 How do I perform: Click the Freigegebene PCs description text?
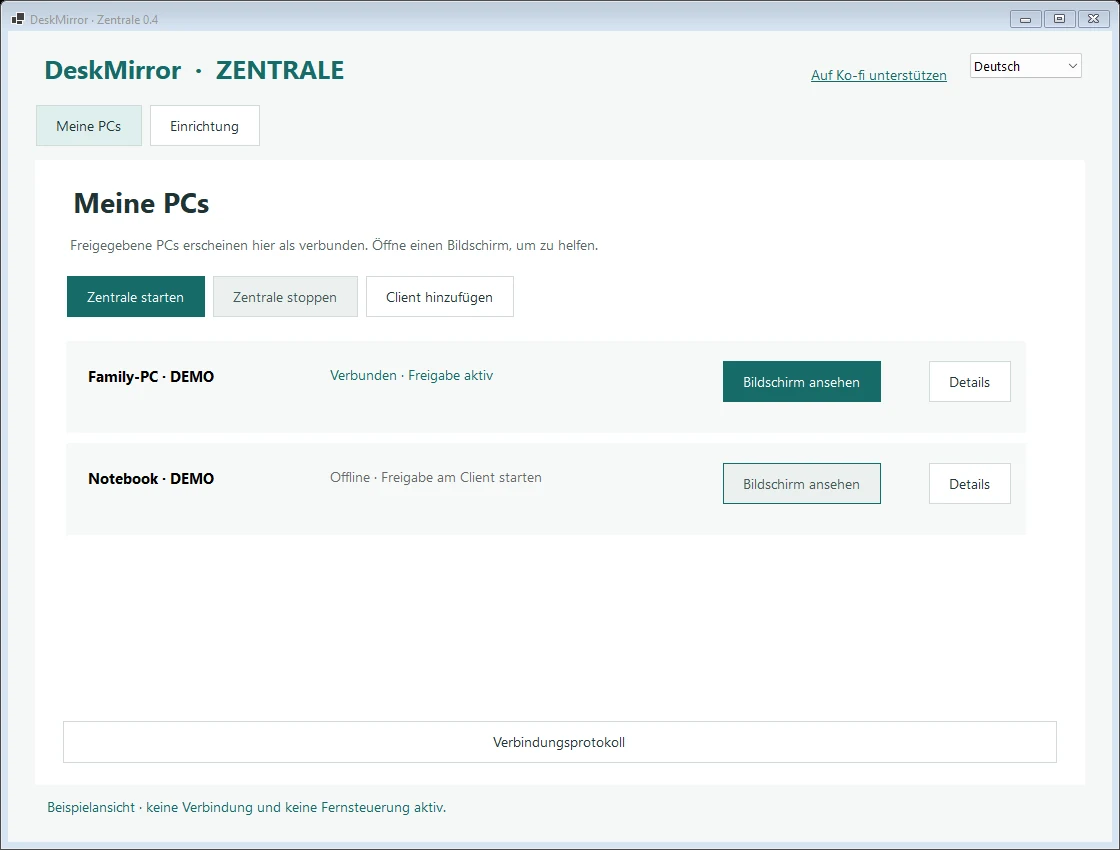[334, 246]
